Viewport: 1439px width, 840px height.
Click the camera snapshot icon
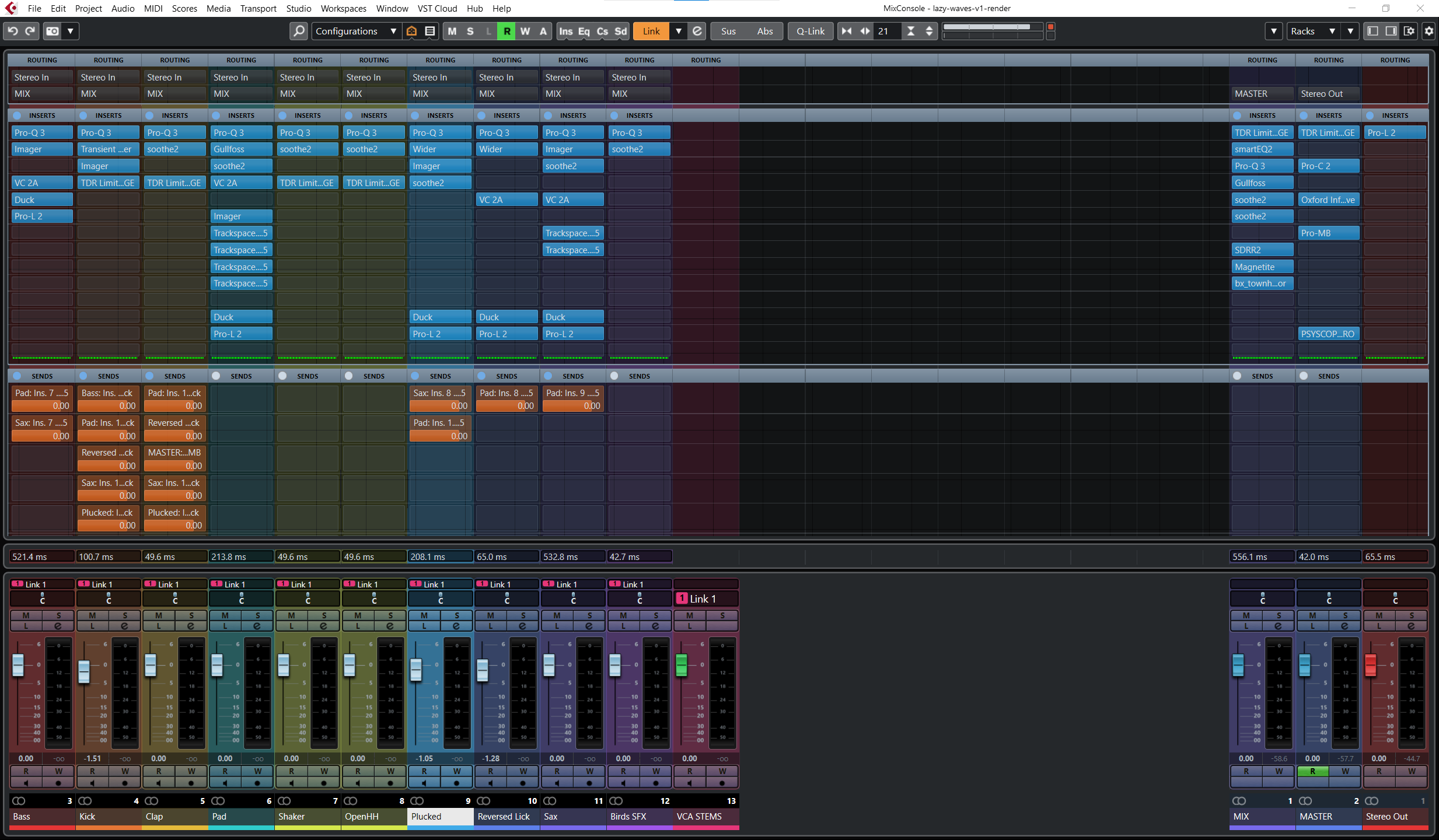pyautogui.click(x=53, y=31)
